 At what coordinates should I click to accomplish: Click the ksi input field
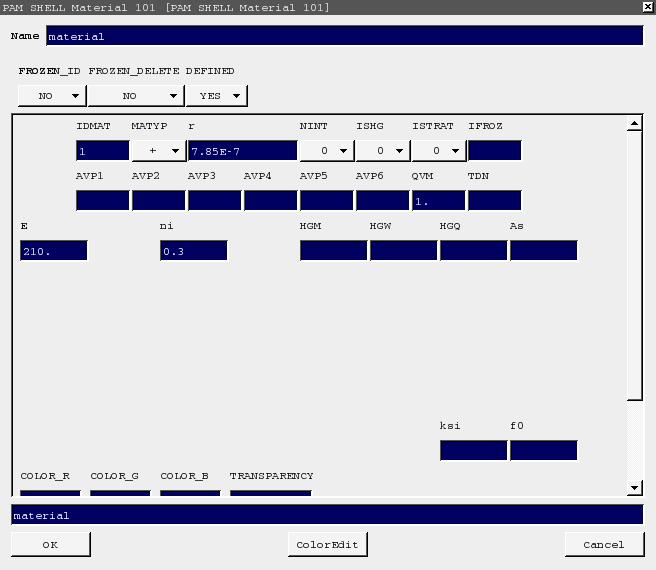click(474, 450)
